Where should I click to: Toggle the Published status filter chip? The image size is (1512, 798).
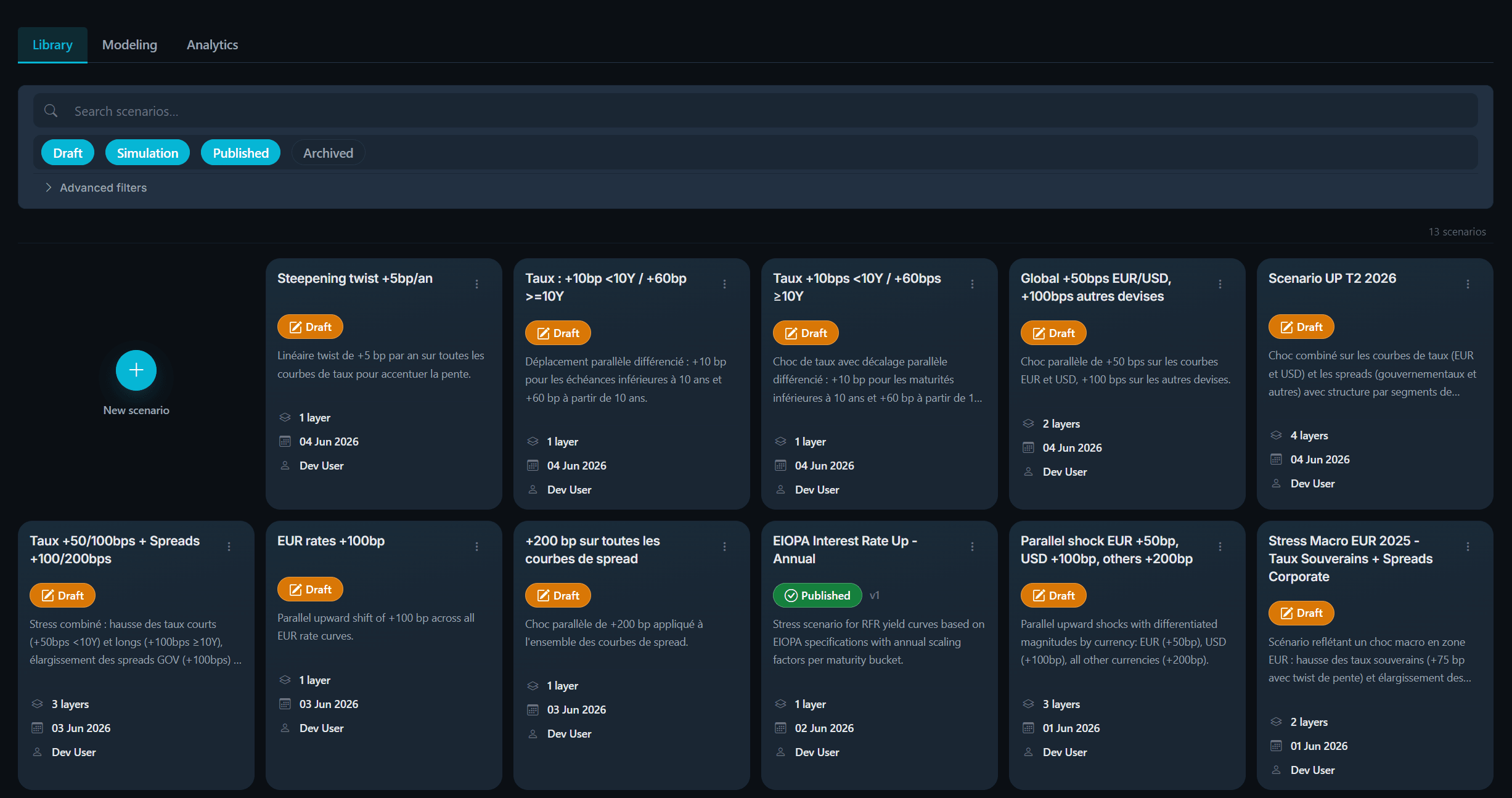click(240, 153)
